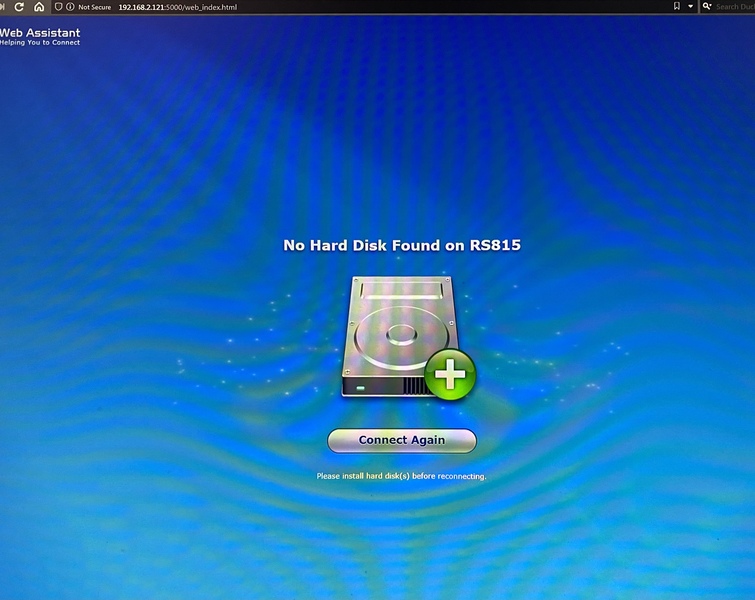Click 'Please install hard disk(s) before reconnecting.' text
This screenshot has width=755, height=600.
click(401, 476)
